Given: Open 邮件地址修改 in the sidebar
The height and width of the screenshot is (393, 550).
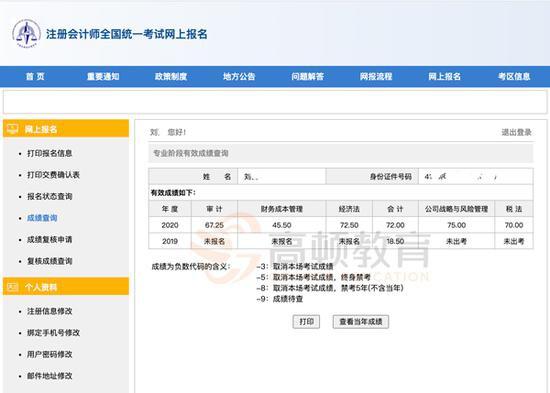Looking at the screenshot, I should (x=50, y=376).
